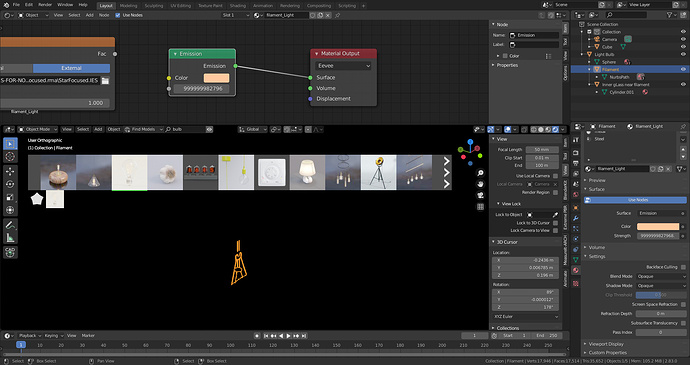
Task: Select solid viewport shading mode
Action: tap(541, 129)
